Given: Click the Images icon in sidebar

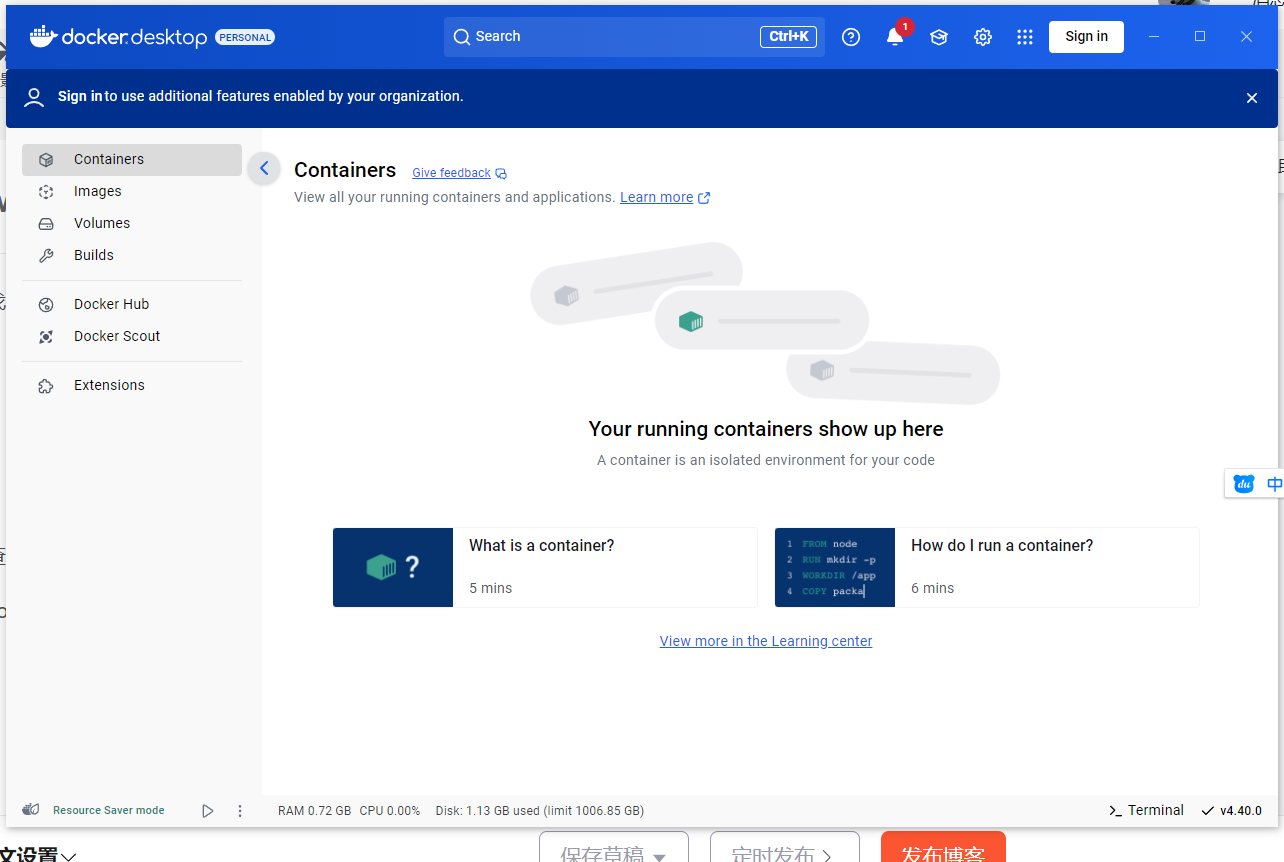Looking at the screenshot, I should (x=46, y=192).
